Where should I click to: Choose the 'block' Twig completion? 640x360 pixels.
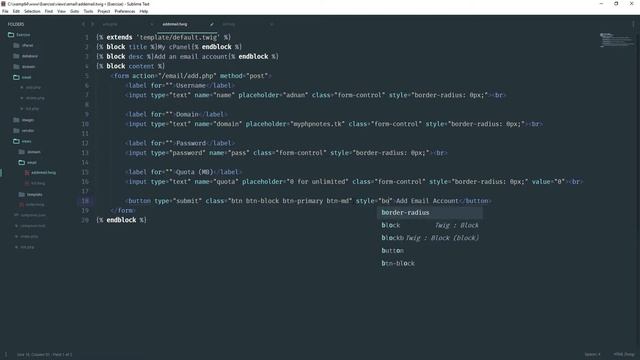point(430,225)
